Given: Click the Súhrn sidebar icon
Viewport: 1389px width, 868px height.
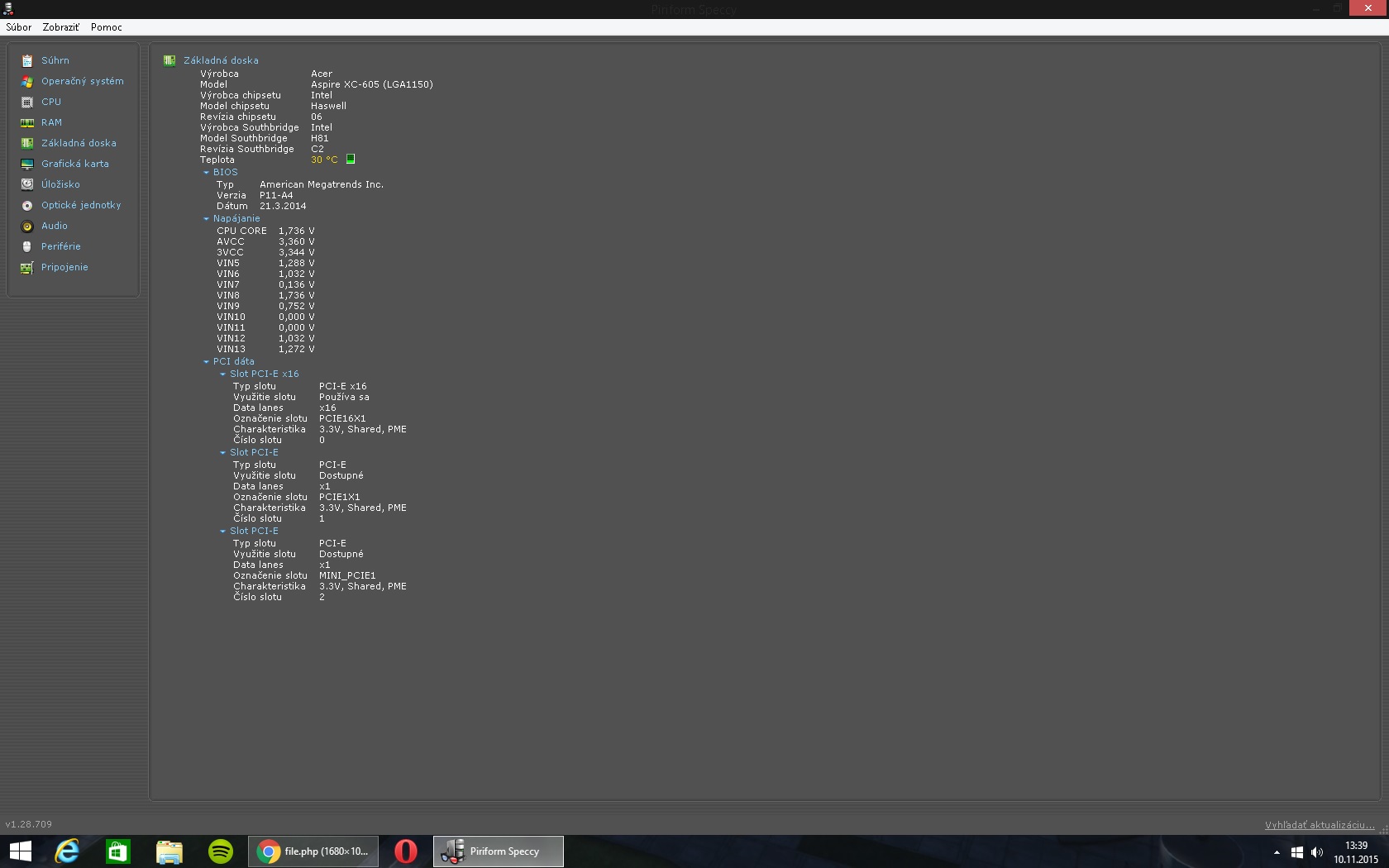Looking at the screenshot, I should tap(27, 60).
